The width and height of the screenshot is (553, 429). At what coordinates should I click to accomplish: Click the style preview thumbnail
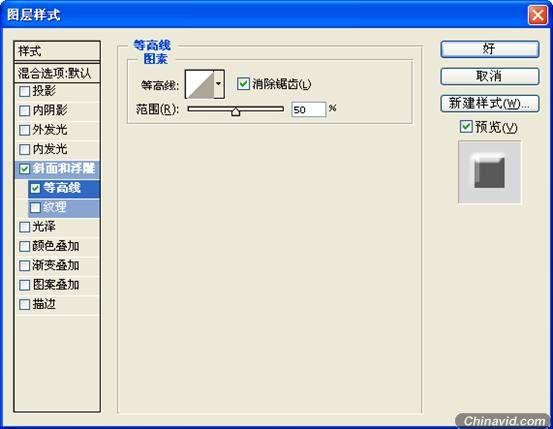[489, 172]
